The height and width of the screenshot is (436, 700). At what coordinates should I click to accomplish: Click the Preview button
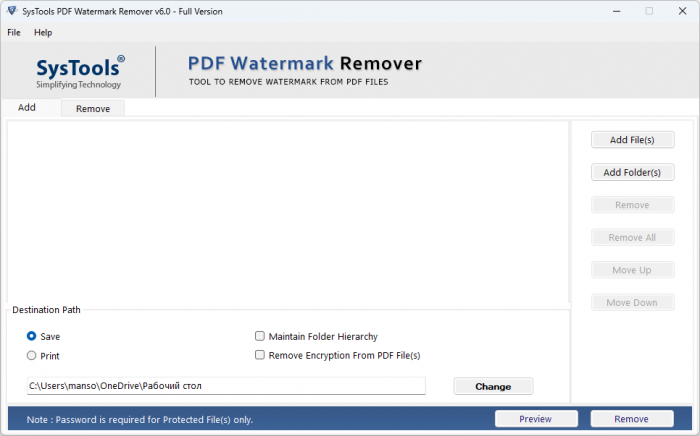pyautogui.click(x=536, y=419)
